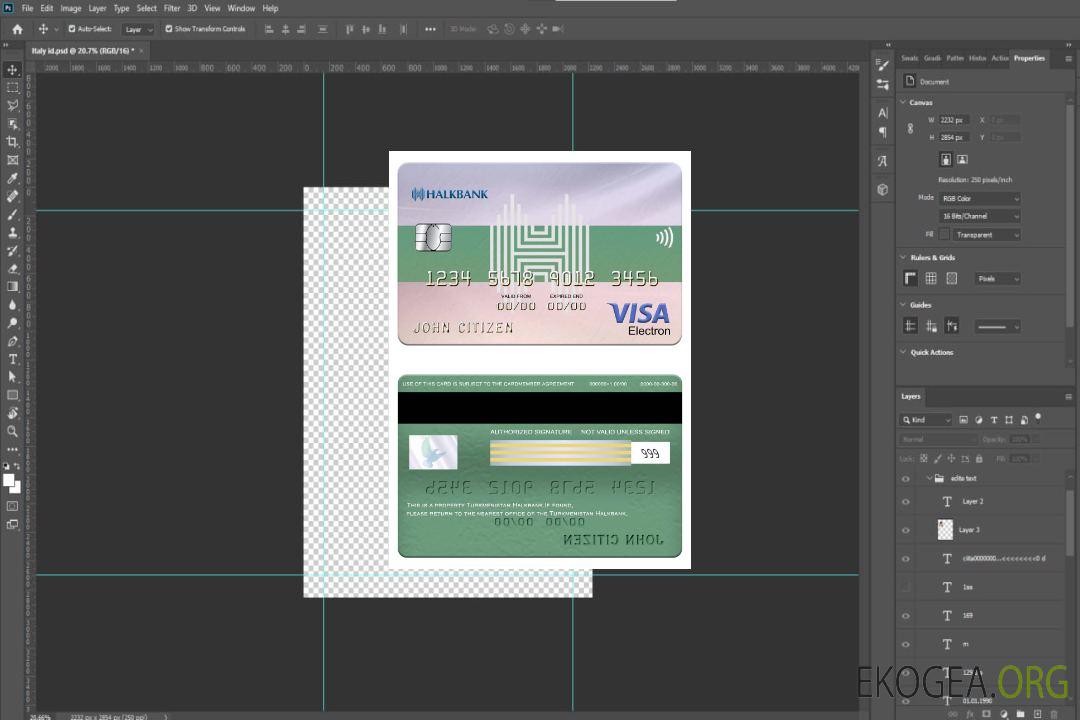This screenshot has height=720, width=1080.
Task: Open the File menu
Action: point(27,8)
